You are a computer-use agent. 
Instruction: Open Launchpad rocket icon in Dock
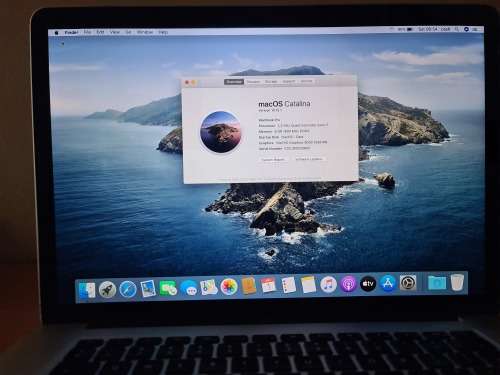click(x=107, y=289)
